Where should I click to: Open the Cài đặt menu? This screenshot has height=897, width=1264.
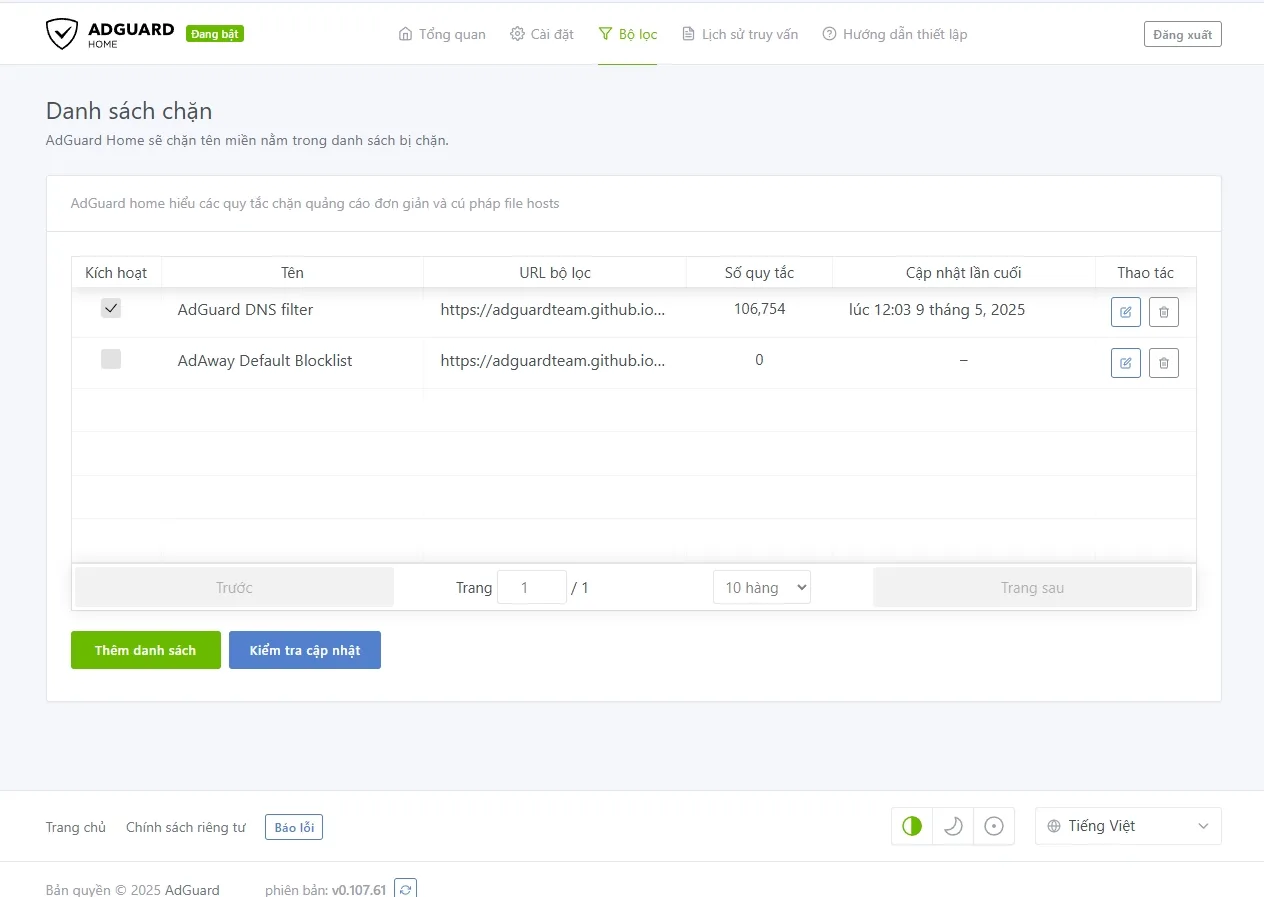click(x=542, y=34)
